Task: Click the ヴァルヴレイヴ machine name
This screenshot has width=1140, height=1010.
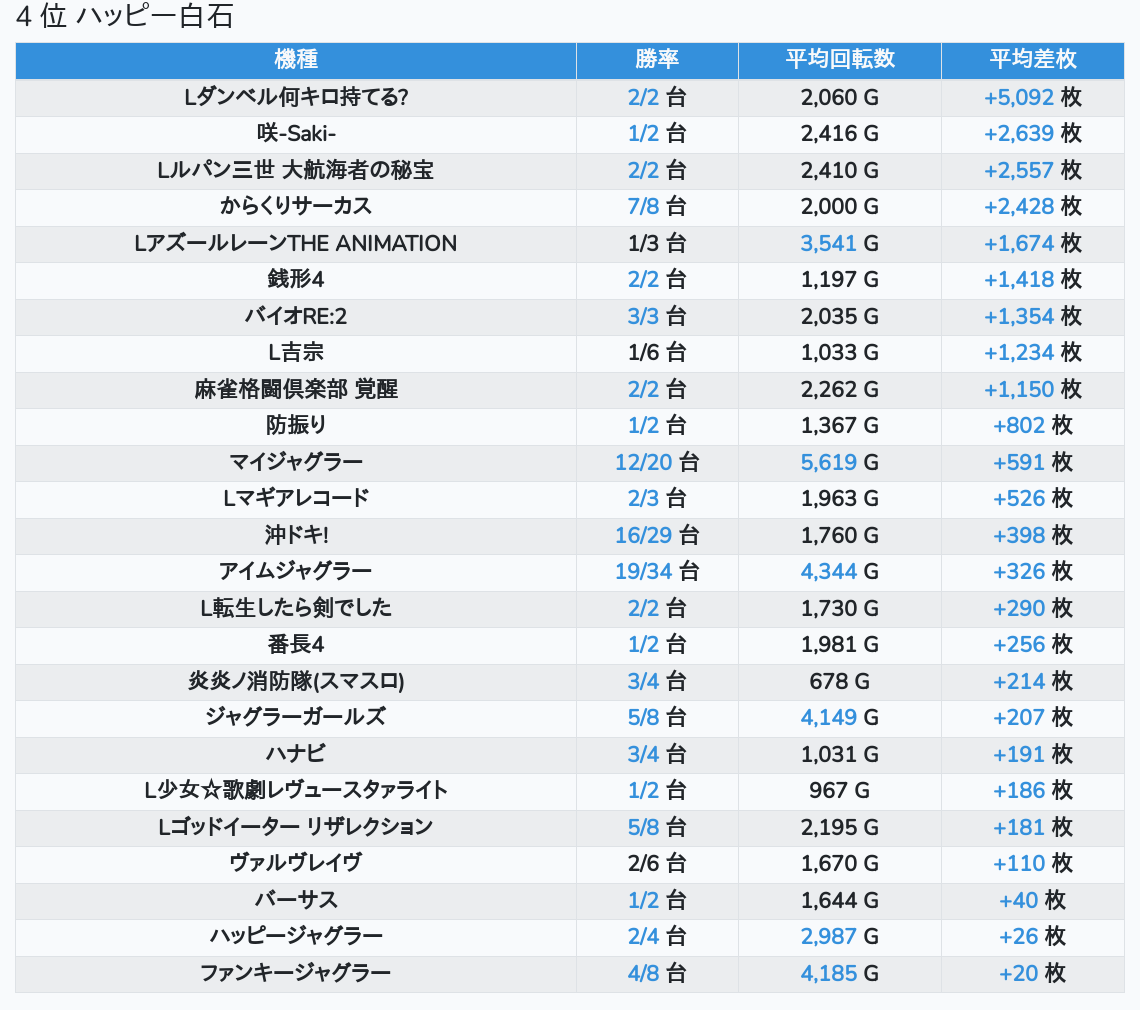Action: [x=296, y=864]
